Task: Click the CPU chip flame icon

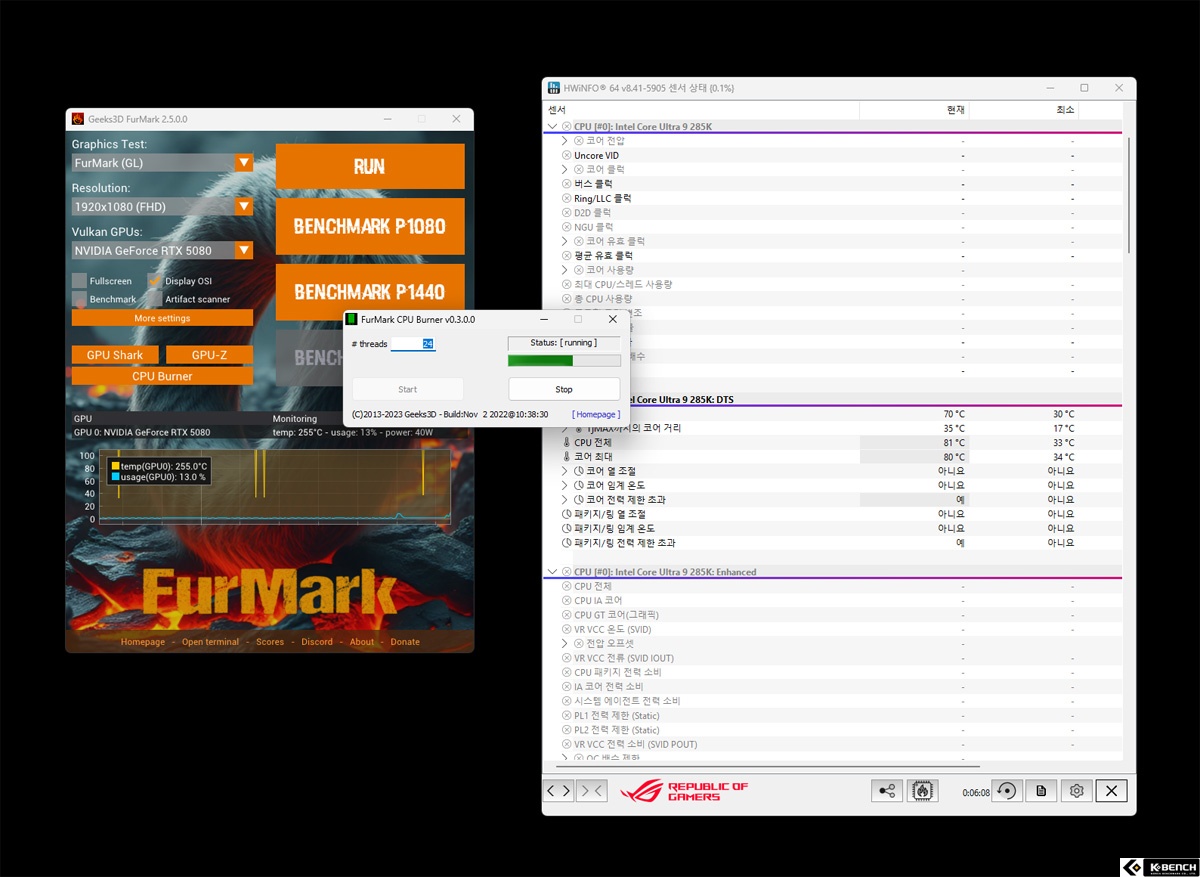Action: [922, 791]
